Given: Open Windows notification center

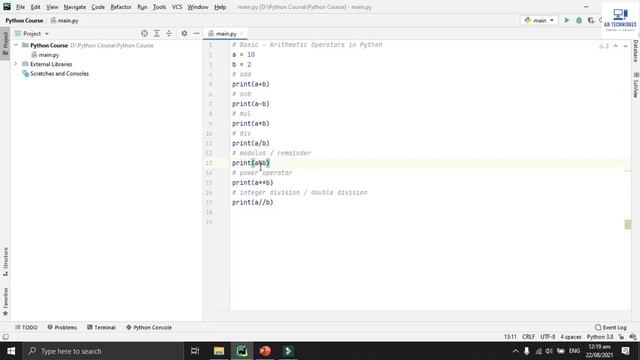Looking at the screenshot, I should pos(625,351).
